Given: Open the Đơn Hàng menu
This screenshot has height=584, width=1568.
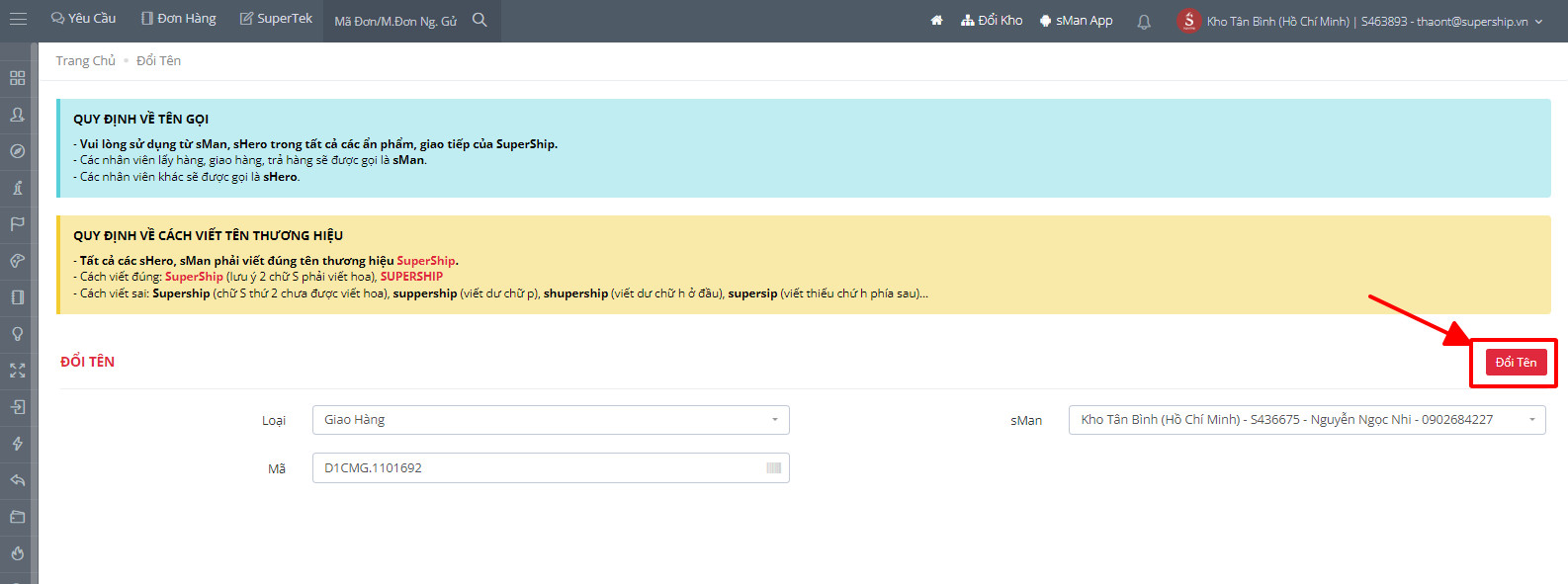Looking at the screenshot, I should point(179,19).
